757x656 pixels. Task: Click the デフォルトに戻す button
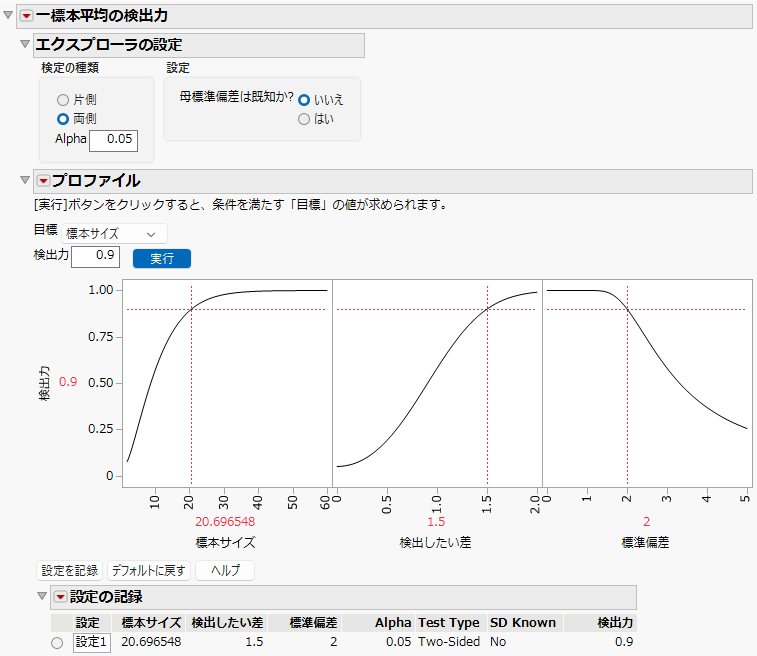pyautogui.click(x=149, y=571)
